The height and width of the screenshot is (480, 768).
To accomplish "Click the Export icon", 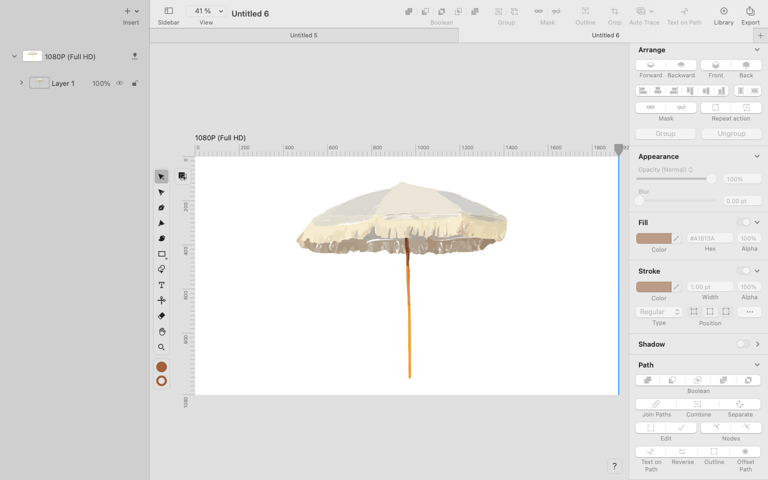I will (750, 15).
